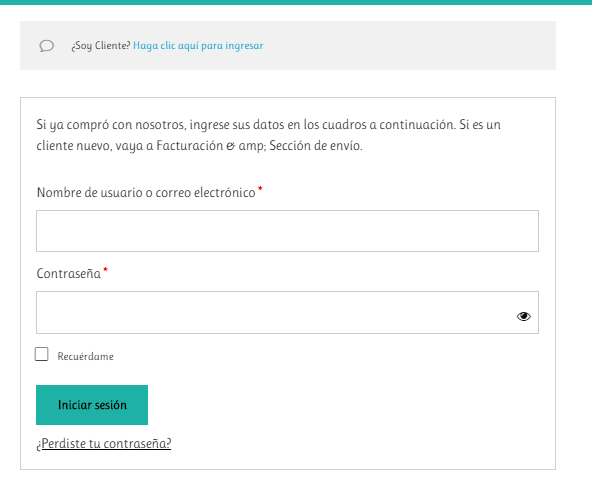
Task: Click the red asterisk beside Contraseña
Action: coord(105,269)
